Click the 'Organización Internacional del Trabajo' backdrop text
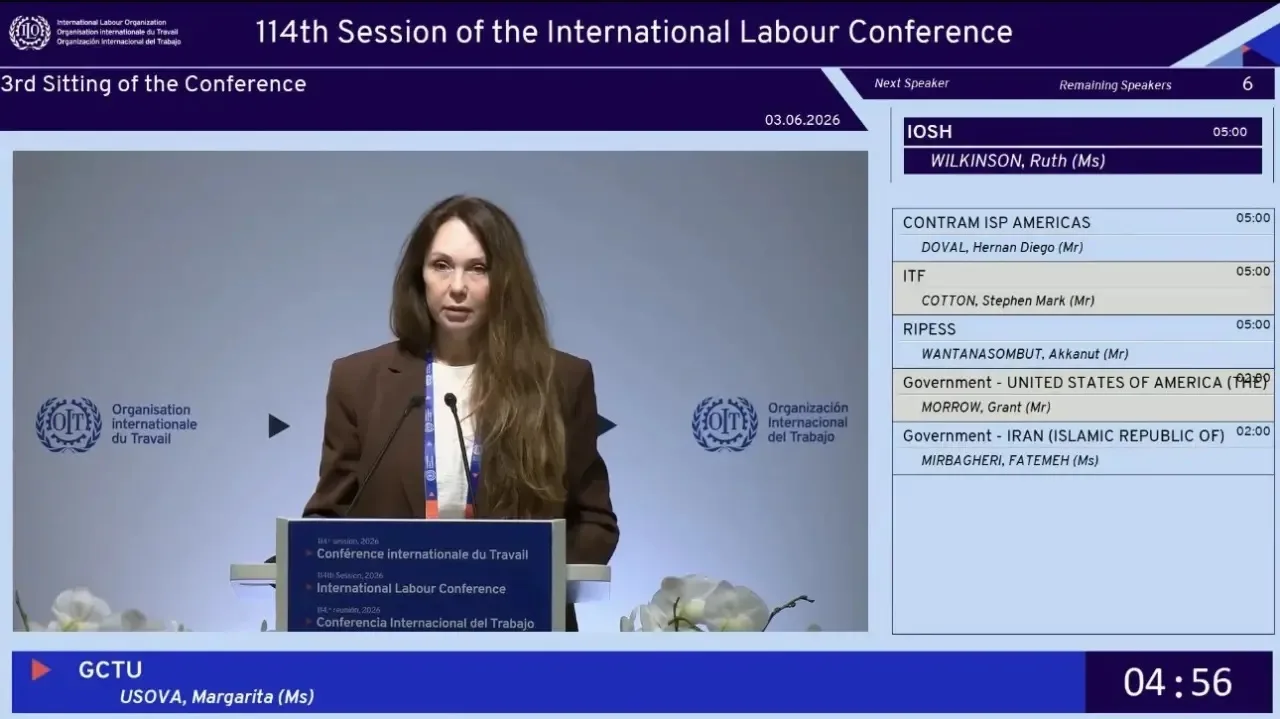Image resolution: width=1280 pixels, height=719 pixels. click(x=808, y=422)
